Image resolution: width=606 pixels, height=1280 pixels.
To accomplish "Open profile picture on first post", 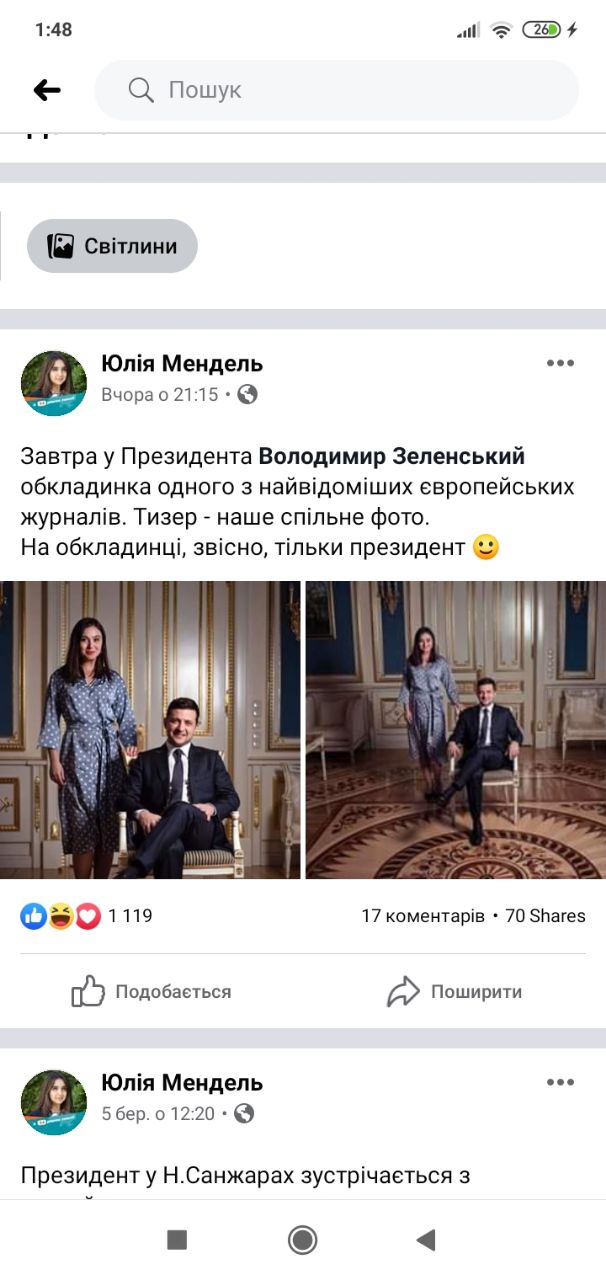I will pyautogui.click(x=54, y=383).
